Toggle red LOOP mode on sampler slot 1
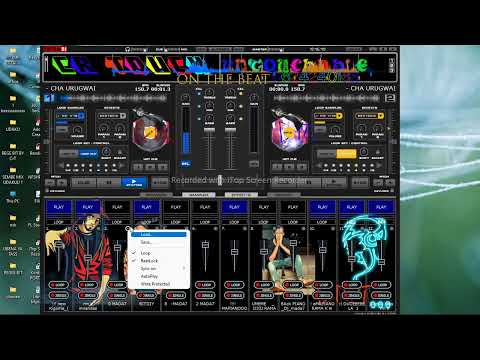The width and height of the screenshot is (480, 360). pyautogui.click(x=59, y=285)
